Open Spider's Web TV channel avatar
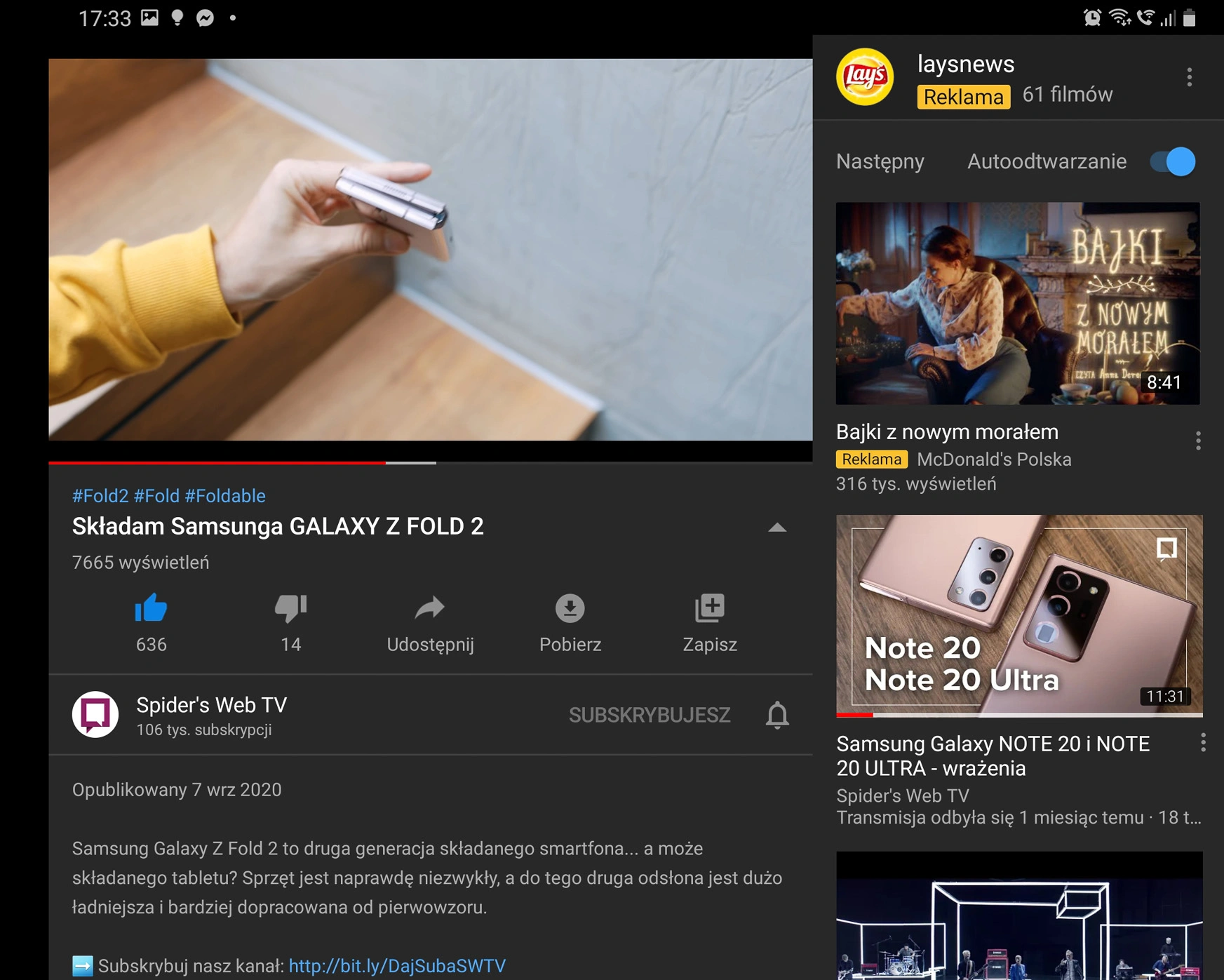 (x=95, y=714)
